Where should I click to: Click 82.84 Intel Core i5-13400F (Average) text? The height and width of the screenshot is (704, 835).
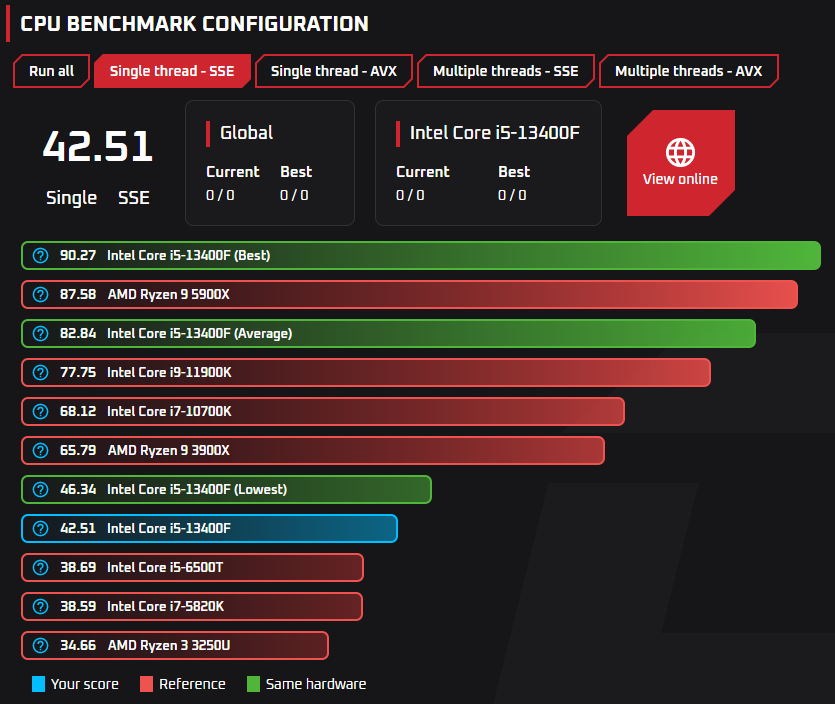pos(176,333)
